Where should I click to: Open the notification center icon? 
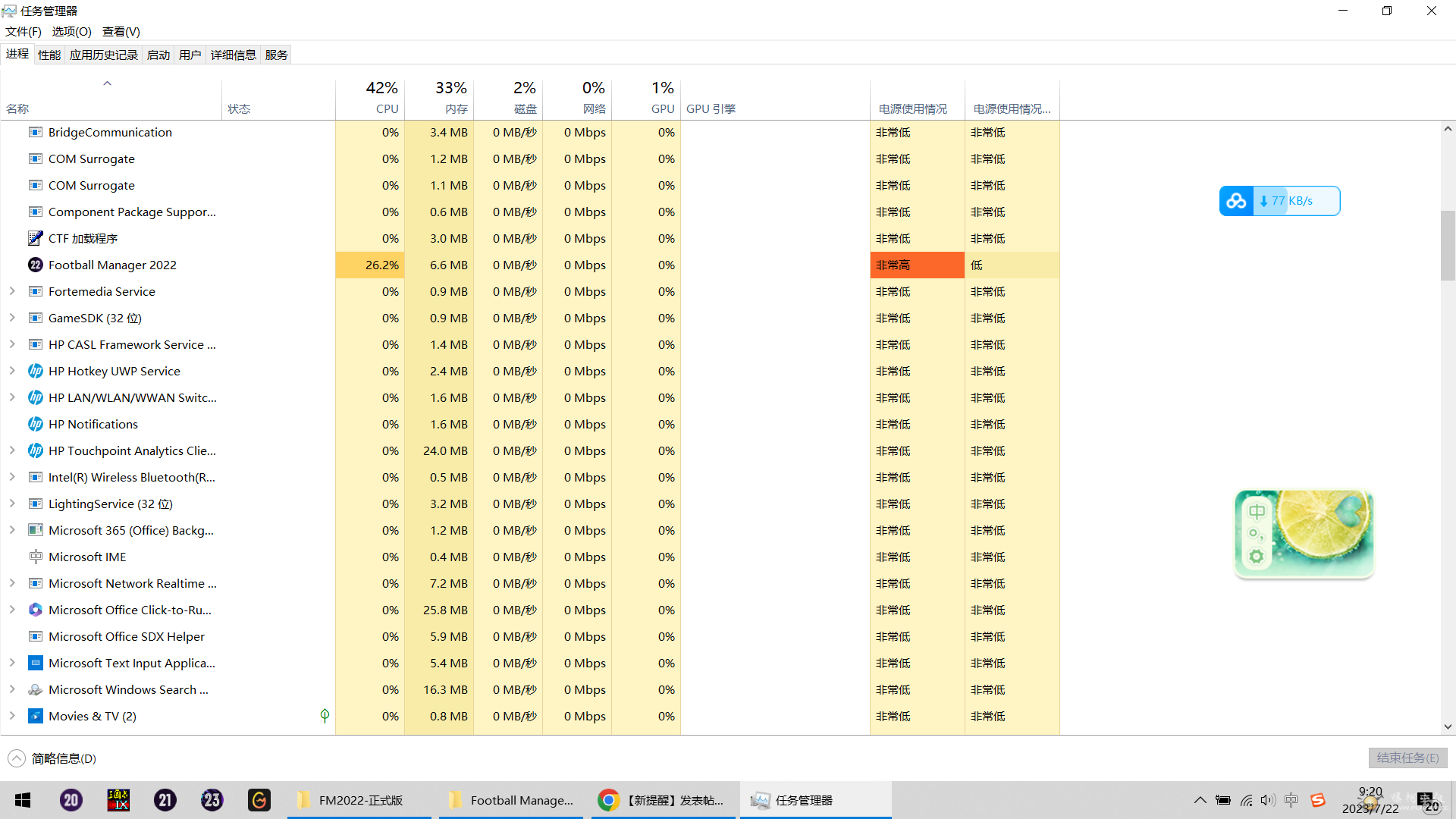click(x=1429, y=801)
